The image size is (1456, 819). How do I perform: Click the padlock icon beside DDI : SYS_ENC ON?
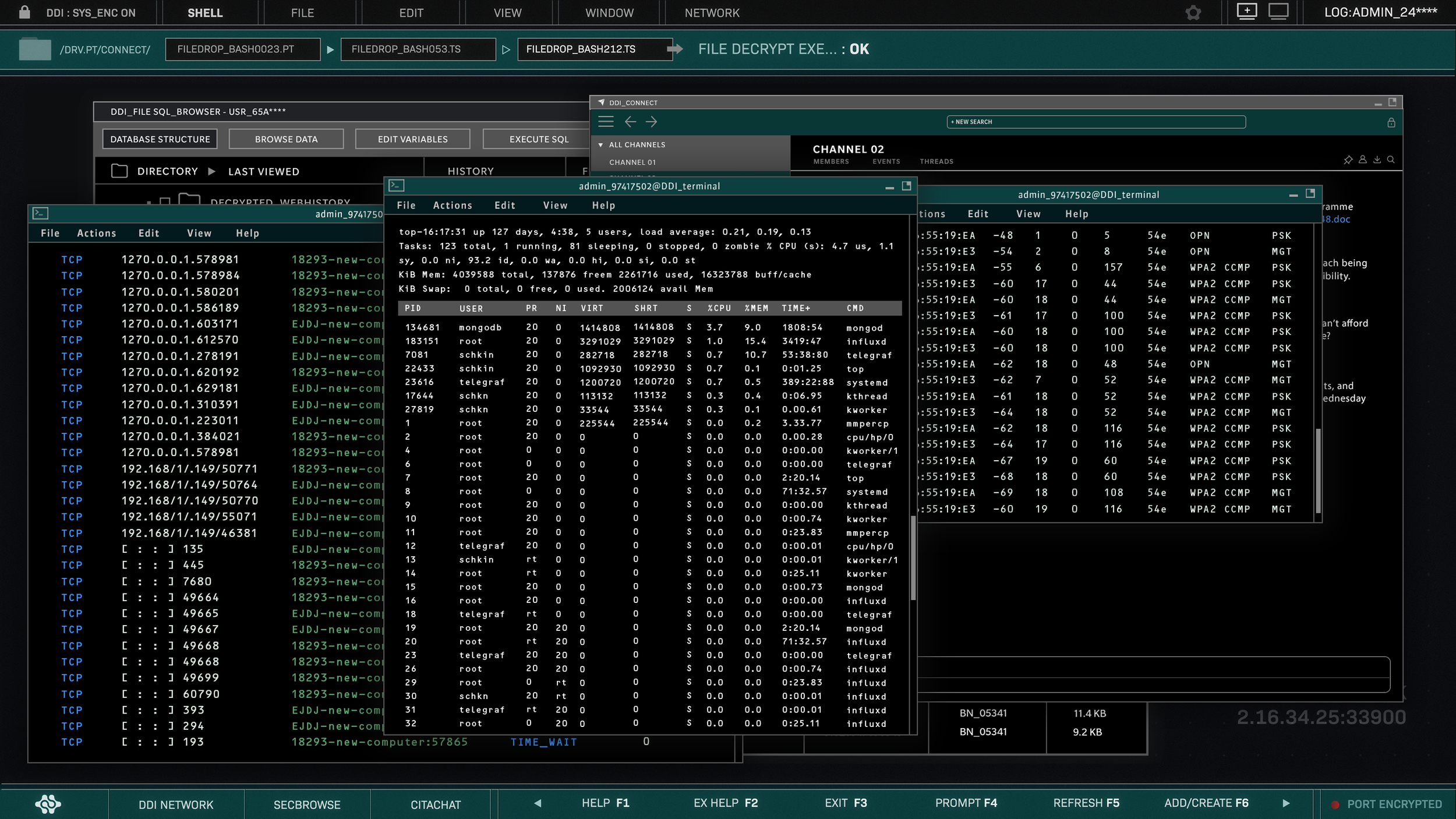[x=24, y=12]
